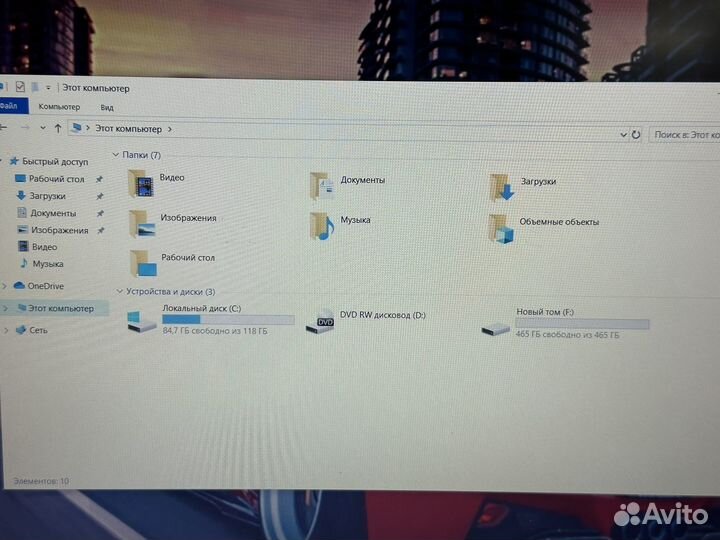Expand the OneDrive tree node
Screen dimensions: 720x540
(x=5, y=286)
